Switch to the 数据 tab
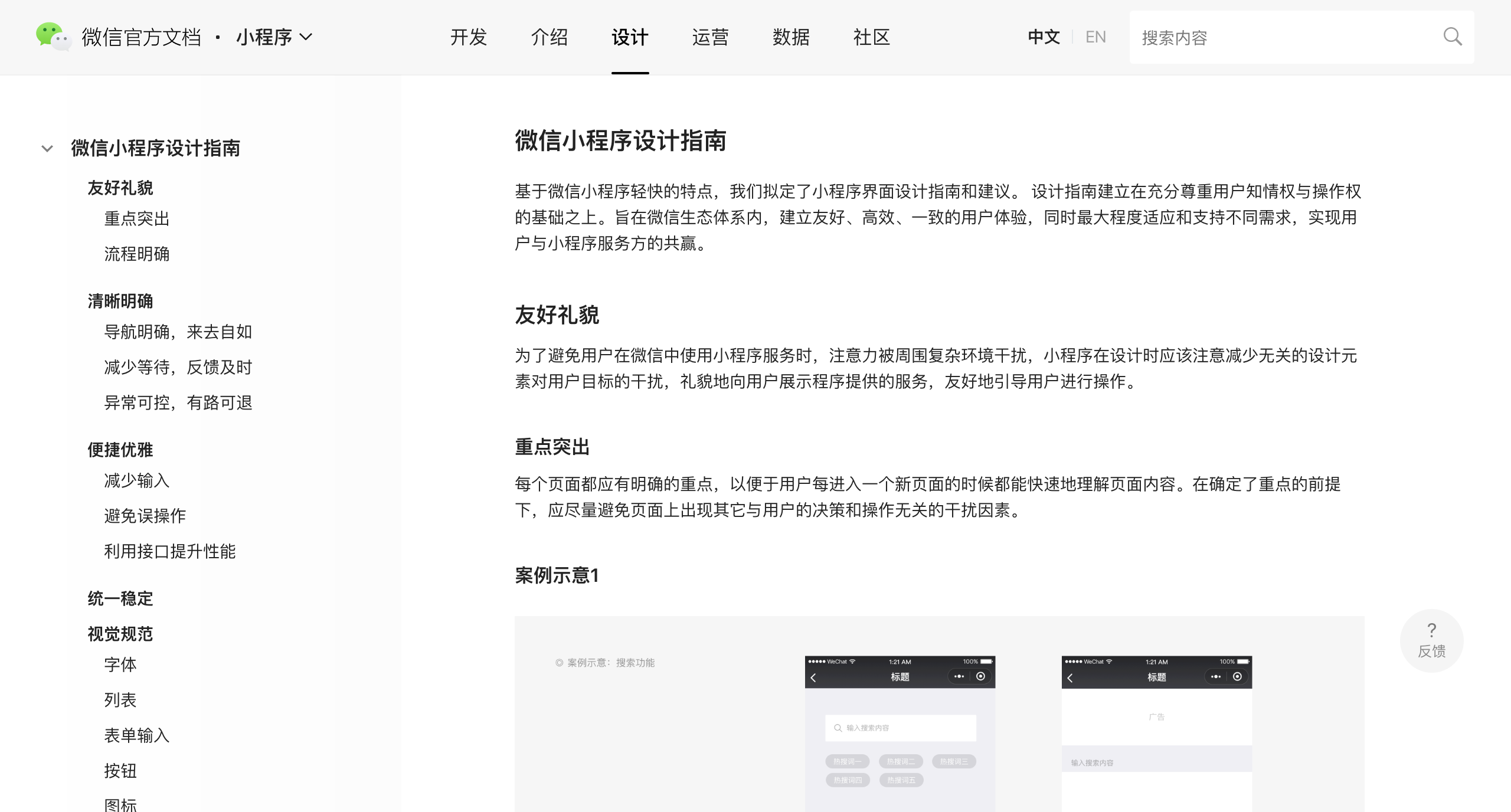This screenshot has height=812, width=1511. click(x=791, y=37)
